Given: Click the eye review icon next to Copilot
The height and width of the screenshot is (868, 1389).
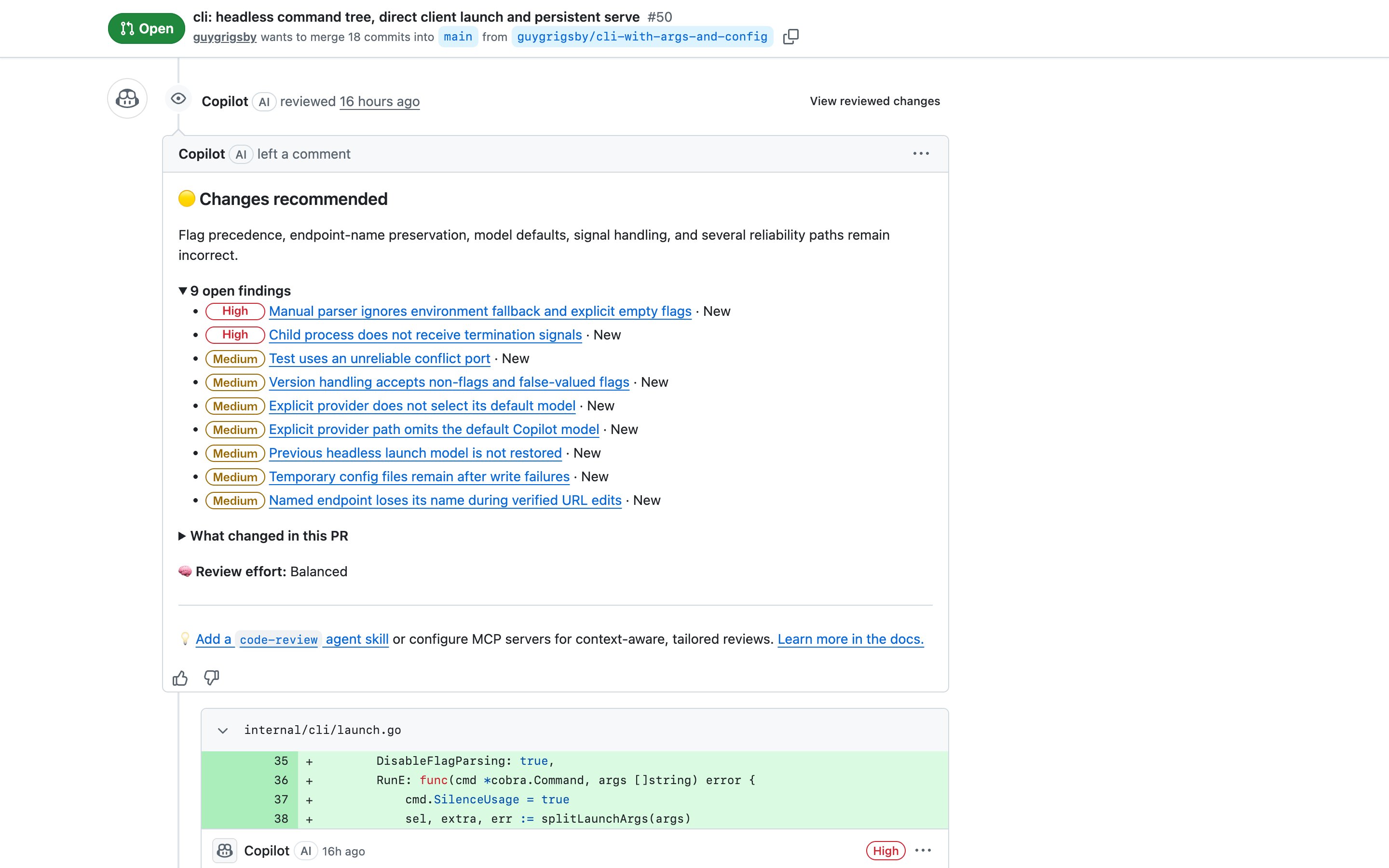Looking at the screenshot, I should coord(178,99).
